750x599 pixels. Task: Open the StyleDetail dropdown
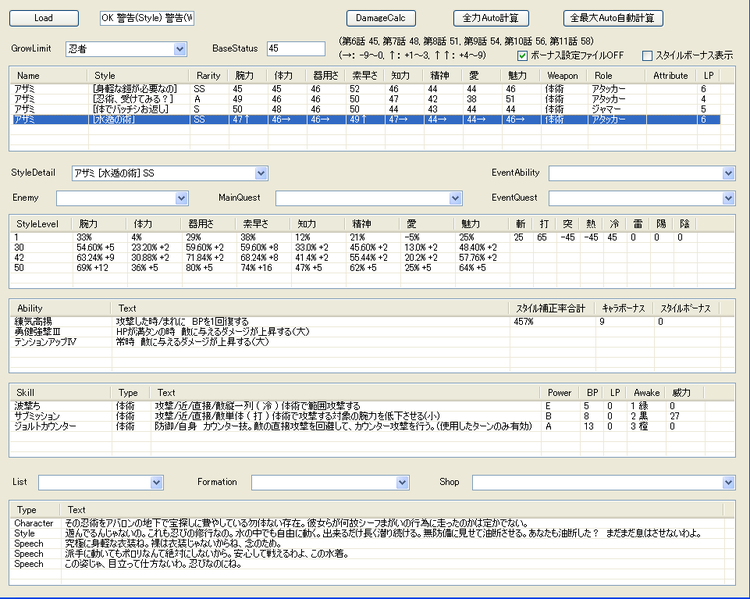(x=261, y=173)
